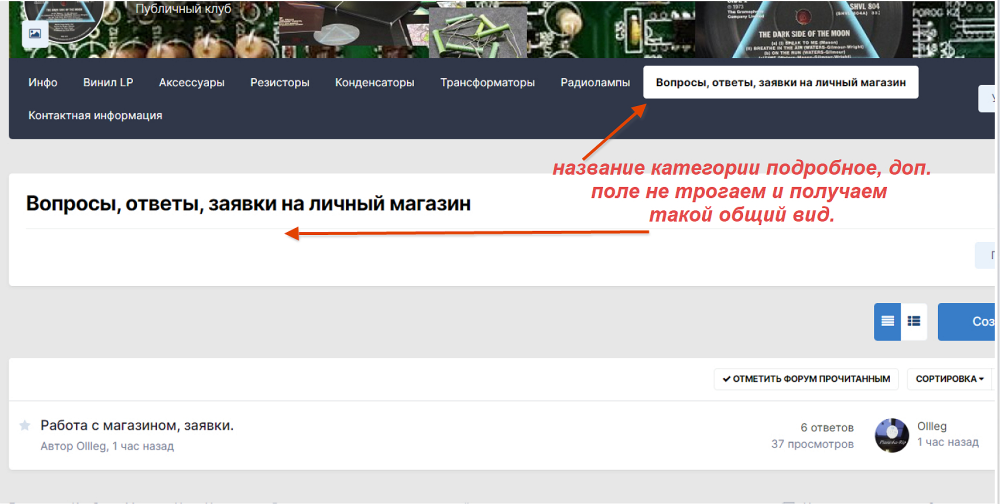Go to the Радиолампы tab

coord(595,82)
